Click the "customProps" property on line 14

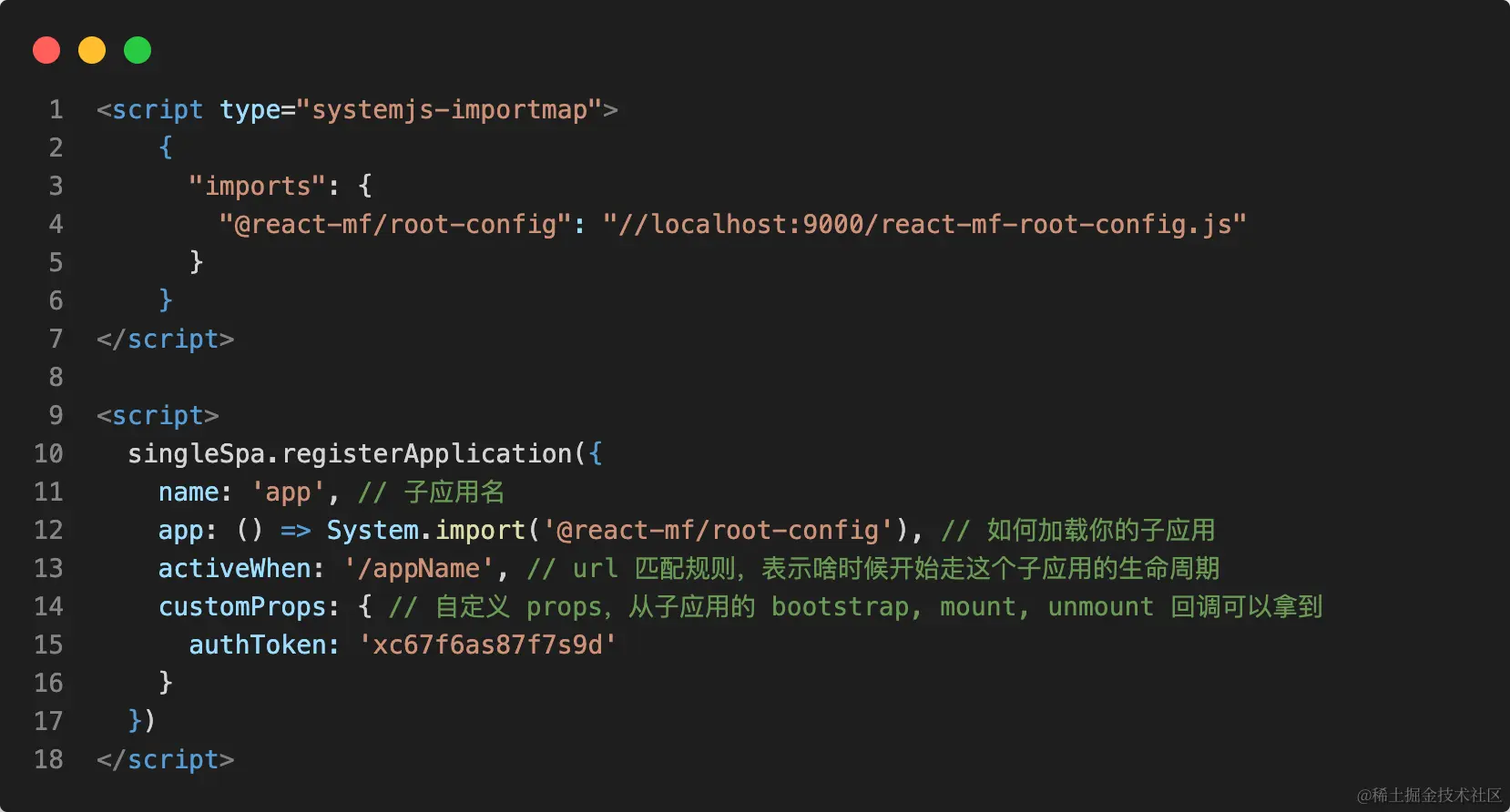pyautogui.click(x=242, y=607)
